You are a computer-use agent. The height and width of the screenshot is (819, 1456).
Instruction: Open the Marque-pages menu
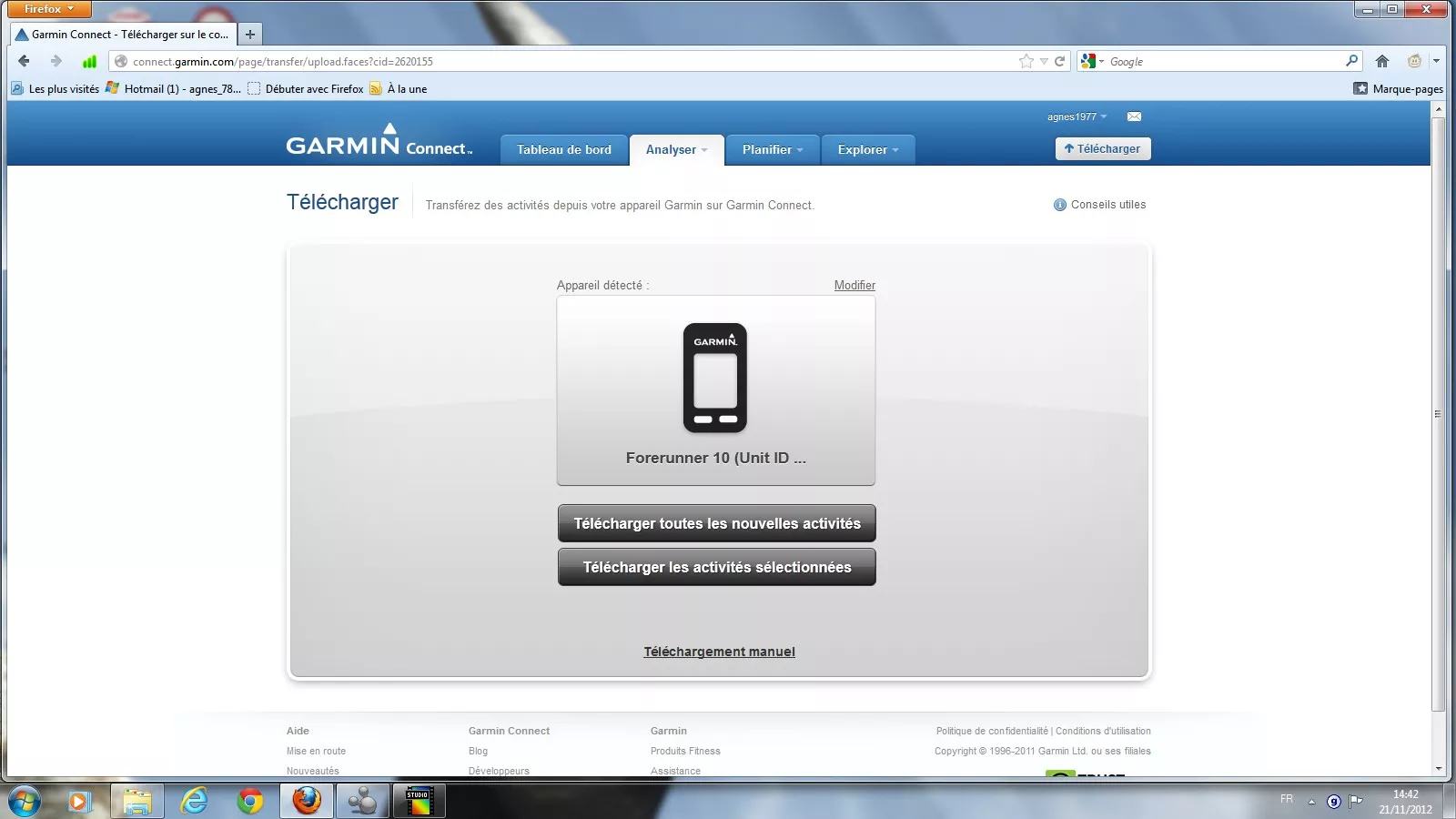[x=1398, y=88]
